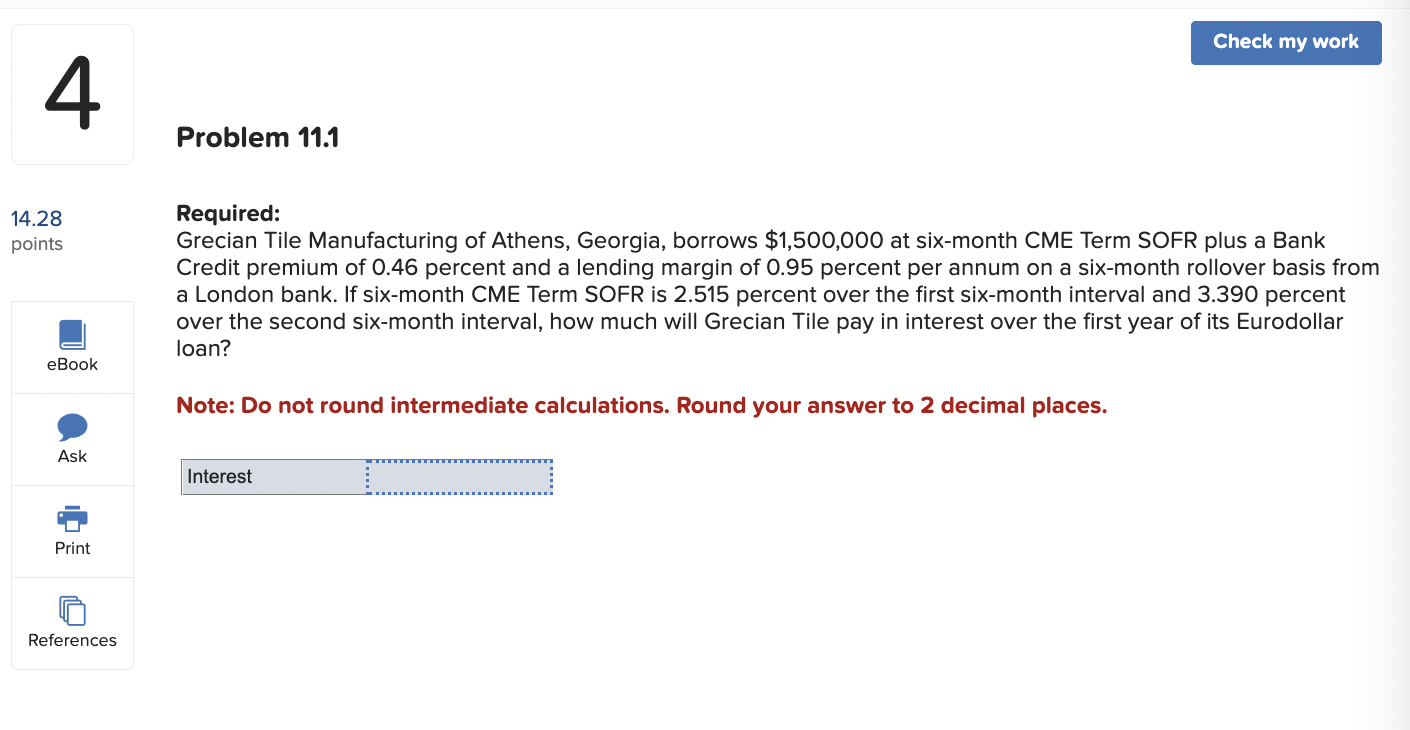Click the Ask label in the sidebar
Screen dimensions: 1410x730
coord(71,455)
